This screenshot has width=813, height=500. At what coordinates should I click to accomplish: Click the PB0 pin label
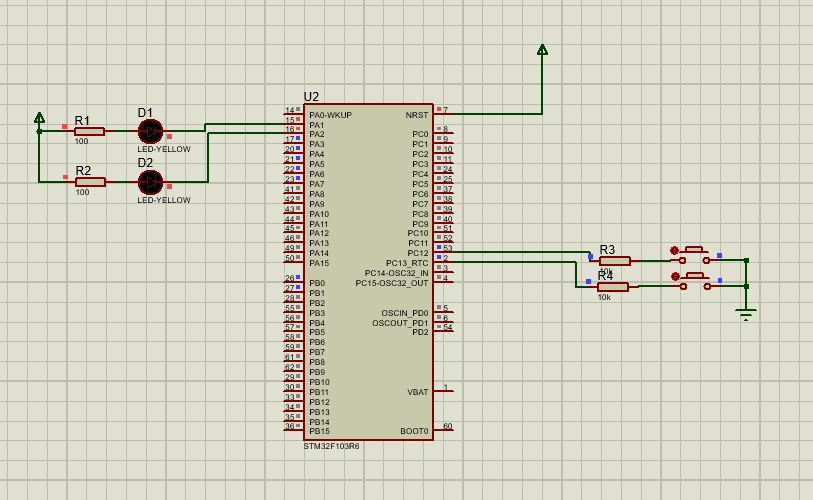317,283
